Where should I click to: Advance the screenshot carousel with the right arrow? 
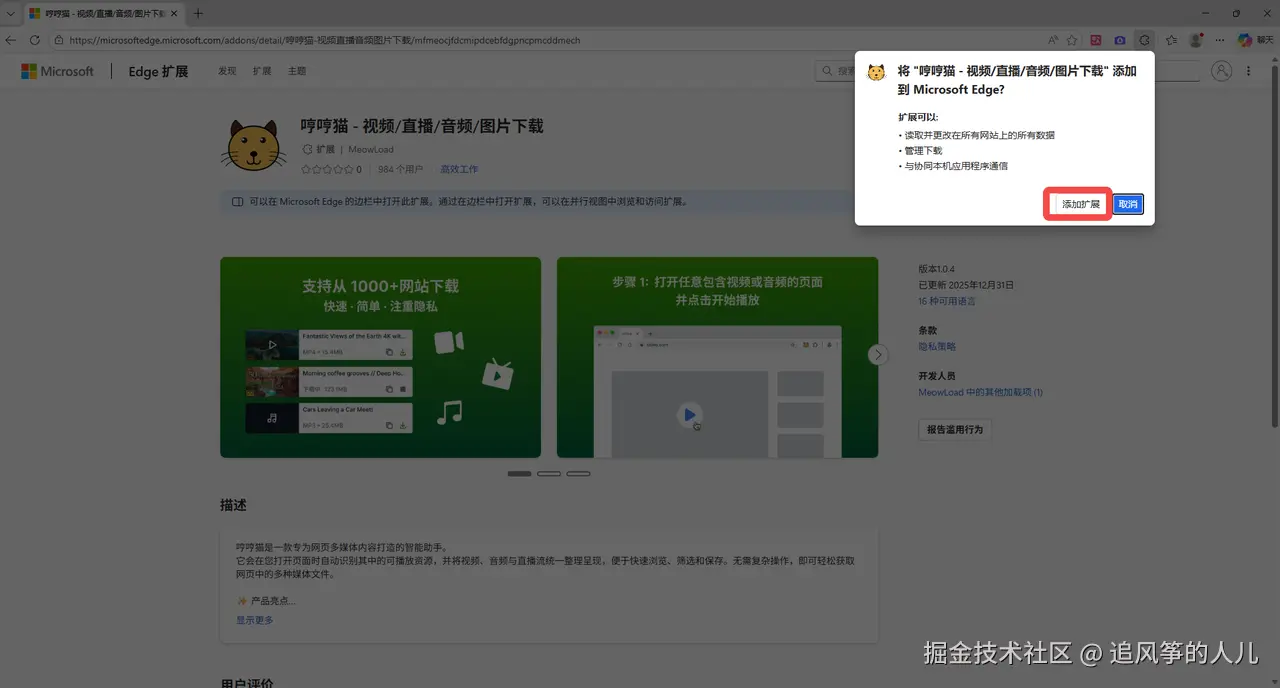(x=878, y=355)
